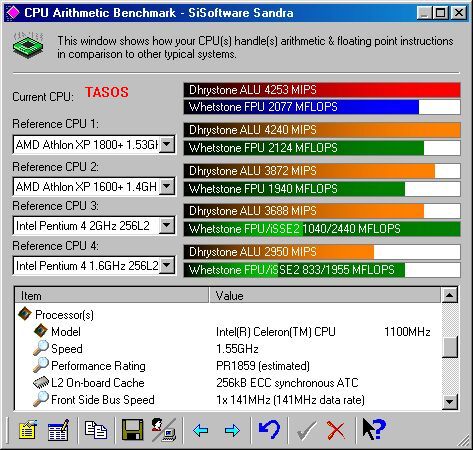Click the red Dhrystone ALU 4253 MIPS bar
The height and width of the screenshot is (450, 473).
click(x=322, y=90)
